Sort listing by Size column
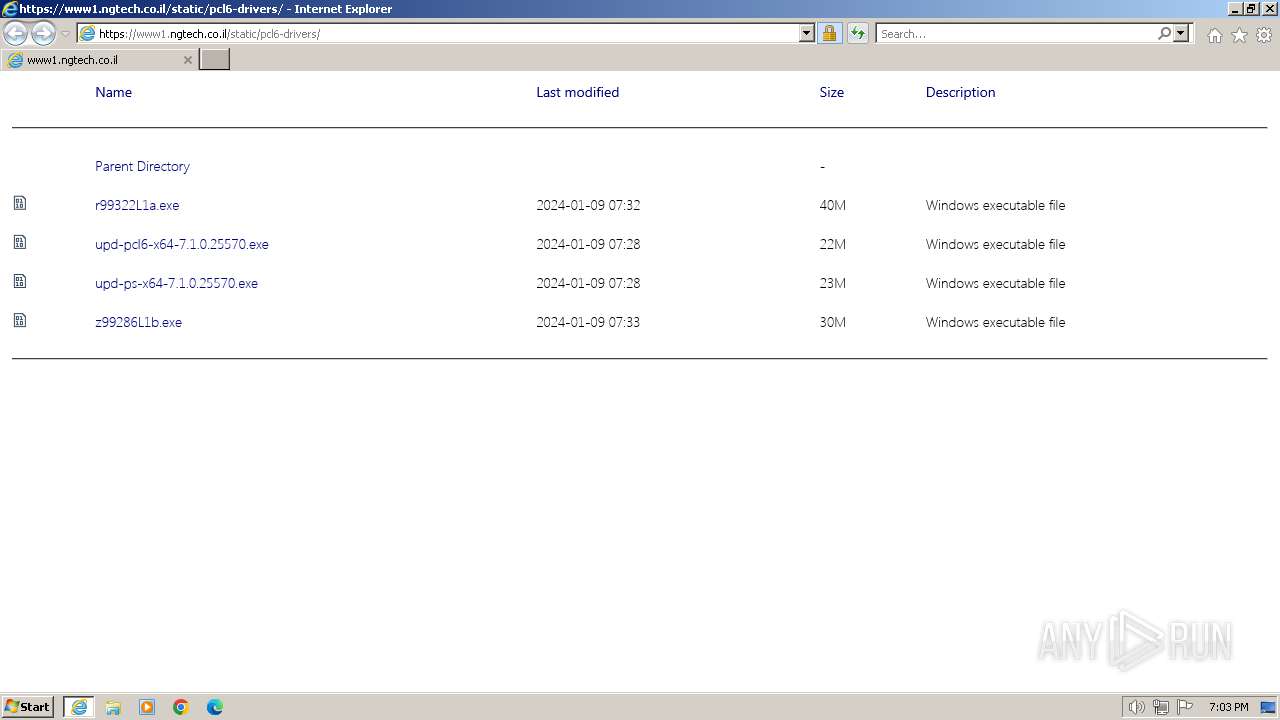1280x720 pixels. click(832, 92)
